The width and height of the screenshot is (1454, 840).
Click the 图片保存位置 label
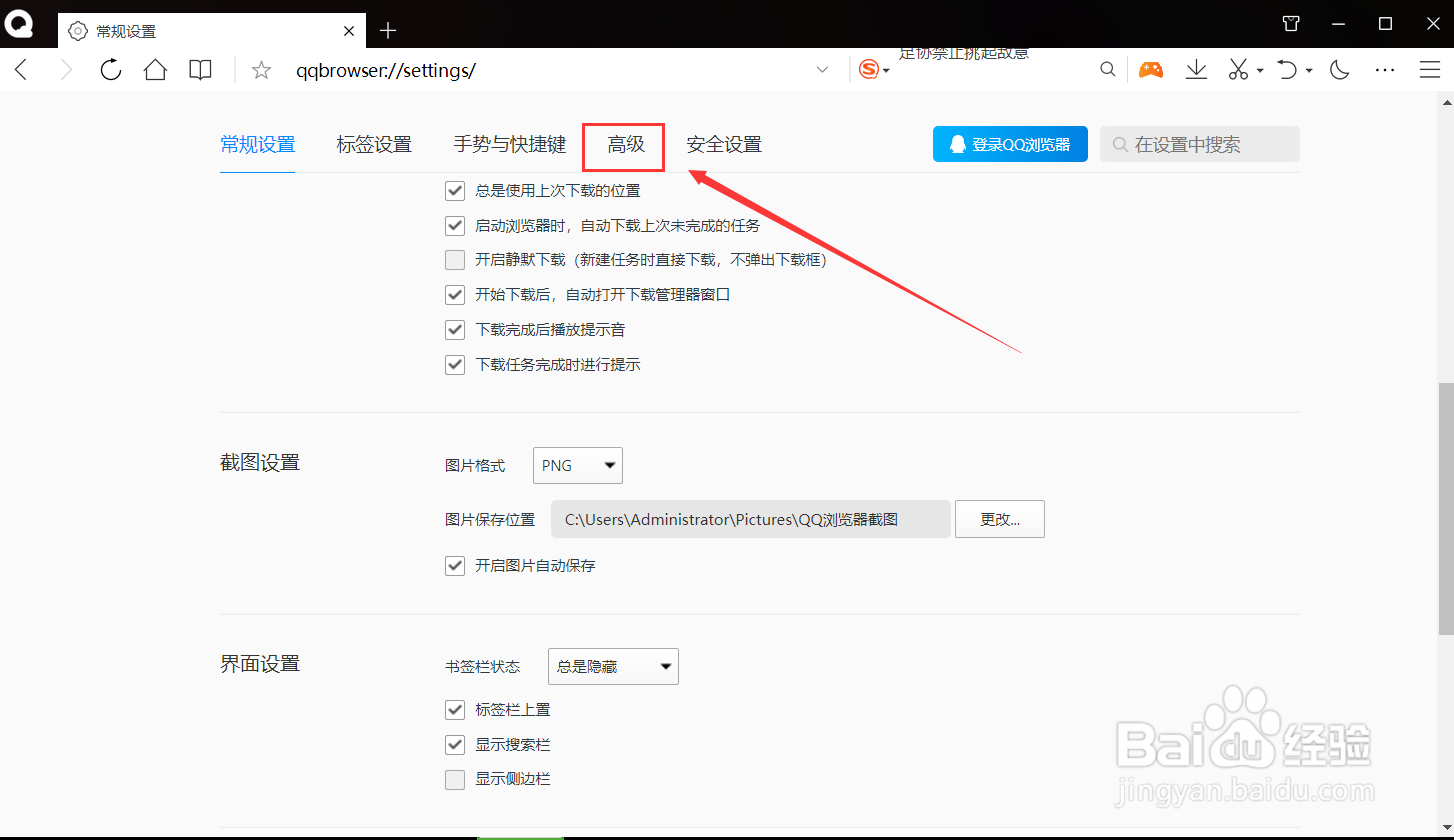click(490, 520)
